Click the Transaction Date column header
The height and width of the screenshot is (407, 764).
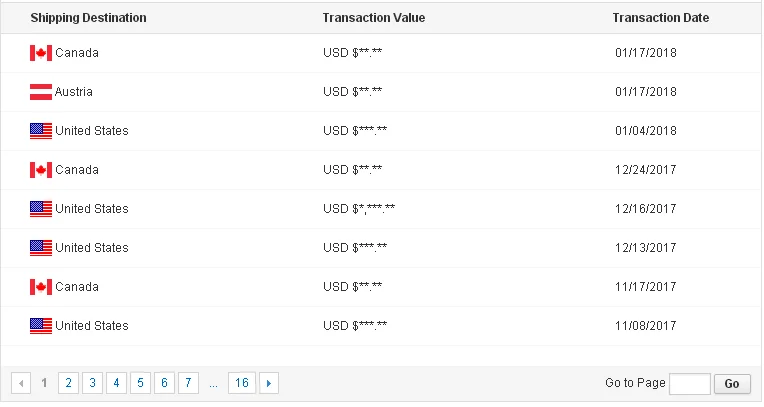[661, 18]
